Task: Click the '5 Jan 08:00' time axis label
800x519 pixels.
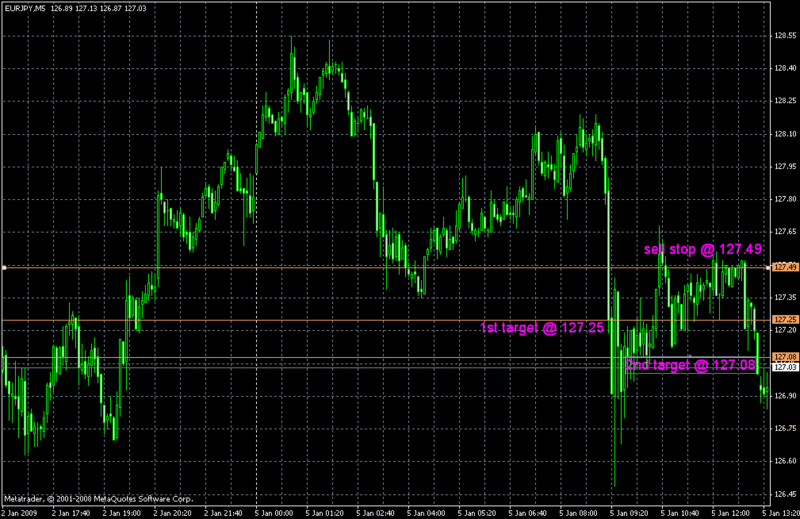Action: pyautogui.click(x=579, y=513)
